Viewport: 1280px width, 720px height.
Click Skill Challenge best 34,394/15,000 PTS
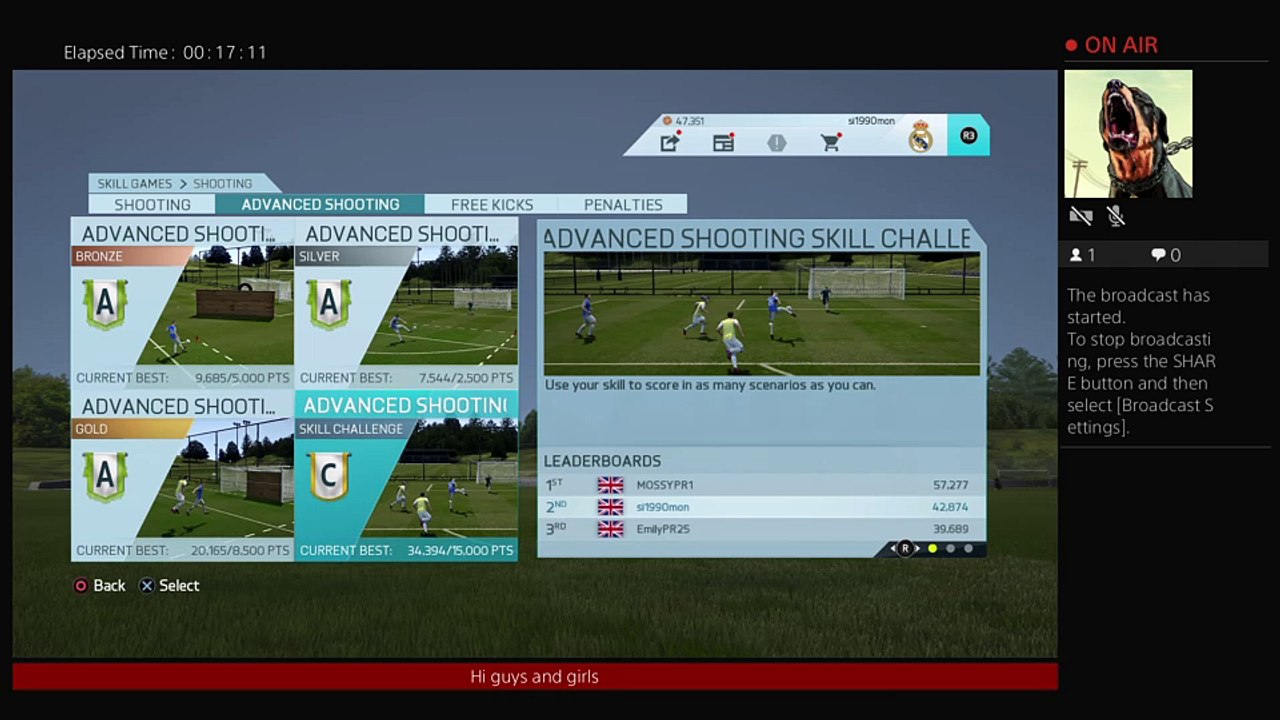coord(460,551)
